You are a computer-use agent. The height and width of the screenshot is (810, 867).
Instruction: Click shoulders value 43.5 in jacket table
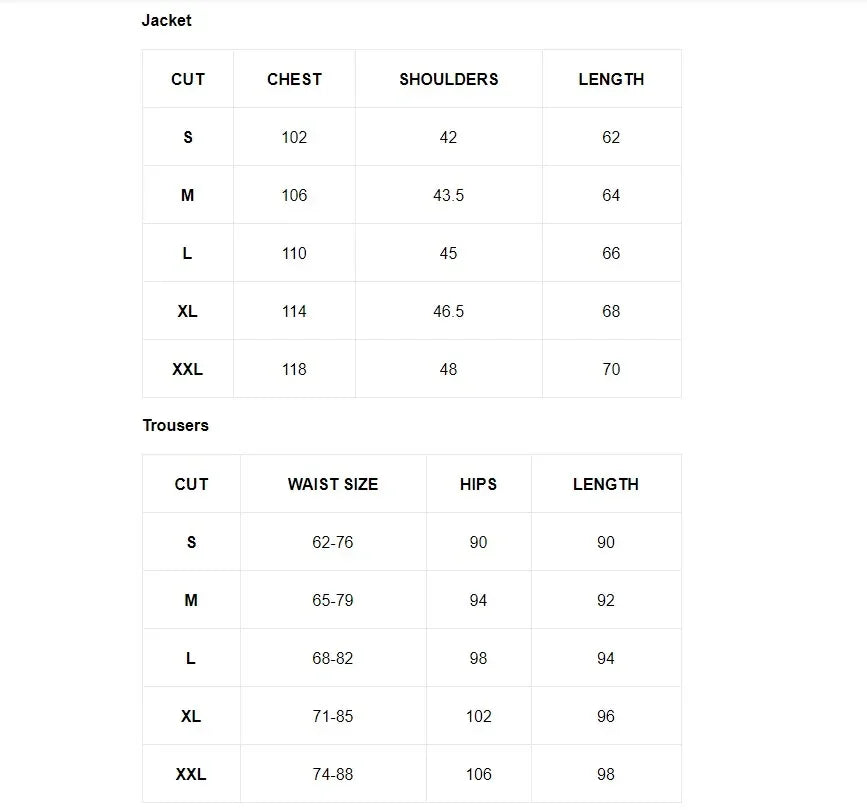click(x=448, y=195)
